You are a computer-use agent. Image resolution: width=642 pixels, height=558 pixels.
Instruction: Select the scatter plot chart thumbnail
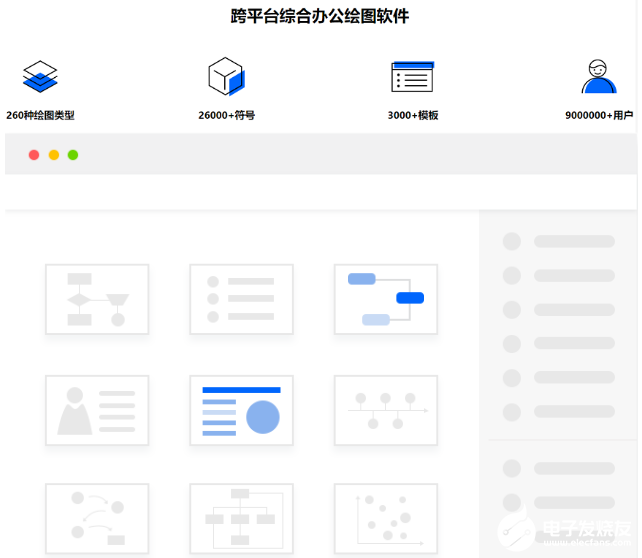pos(385,518)
